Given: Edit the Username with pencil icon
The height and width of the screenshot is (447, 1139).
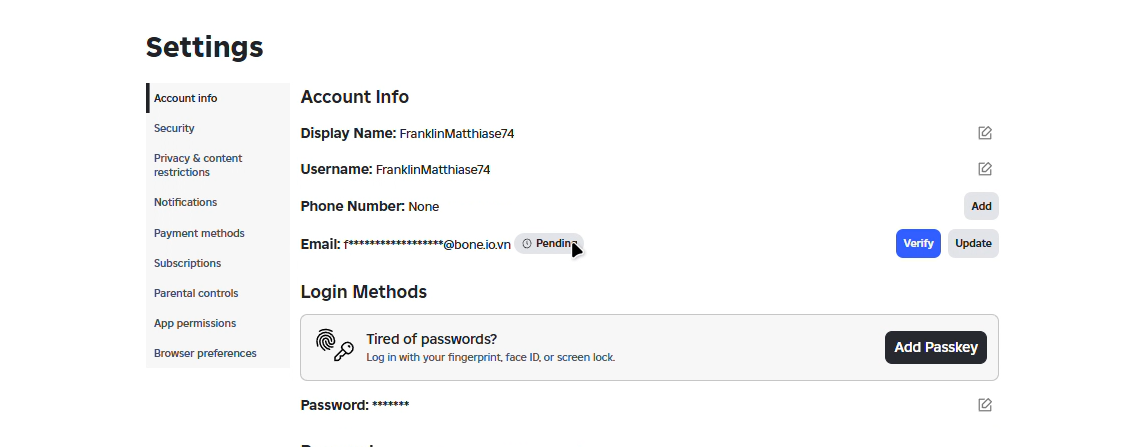Looking at the screenshot, I should (984, 169).
